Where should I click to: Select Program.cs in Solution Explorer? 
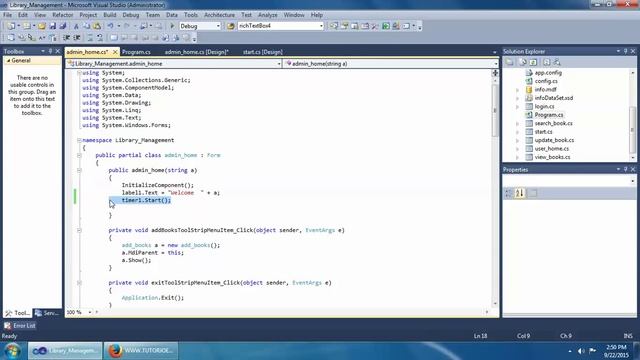(x=549, y=115)
